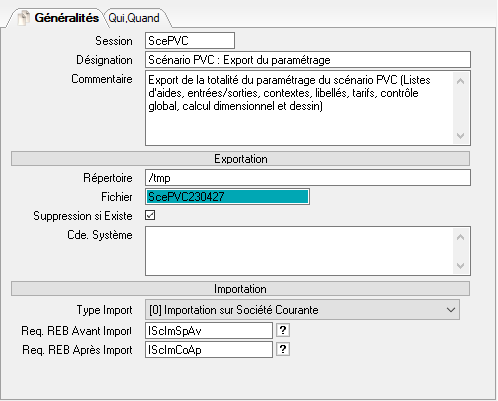Viewport: 498px width, 401px height.
Task: Open the Importation sur Société Courante combo box
Action: tap(302, 310)
